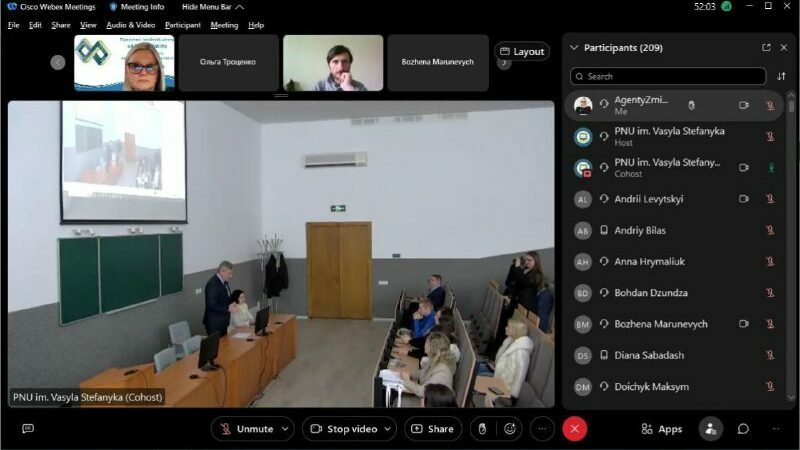The height and width of the screenshot is (450, 800).
Task: Open More options ellipsis beside reactions
Action: click(542, 429)
